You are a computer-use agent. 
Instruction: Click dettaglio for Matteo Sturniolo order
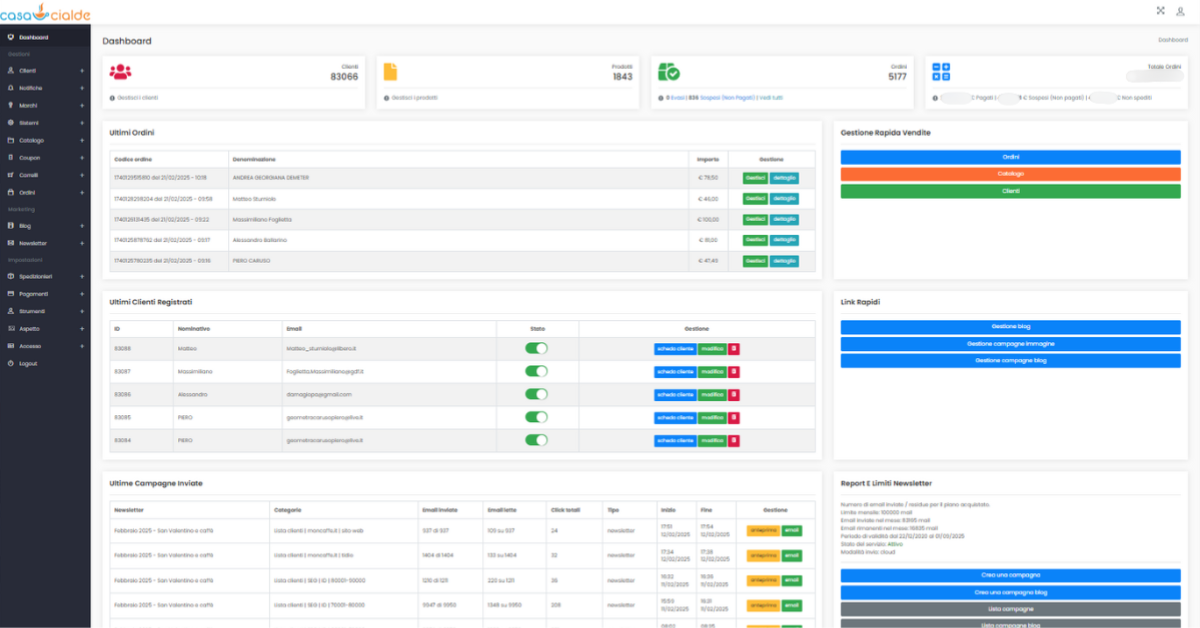(x=784, y=198)
